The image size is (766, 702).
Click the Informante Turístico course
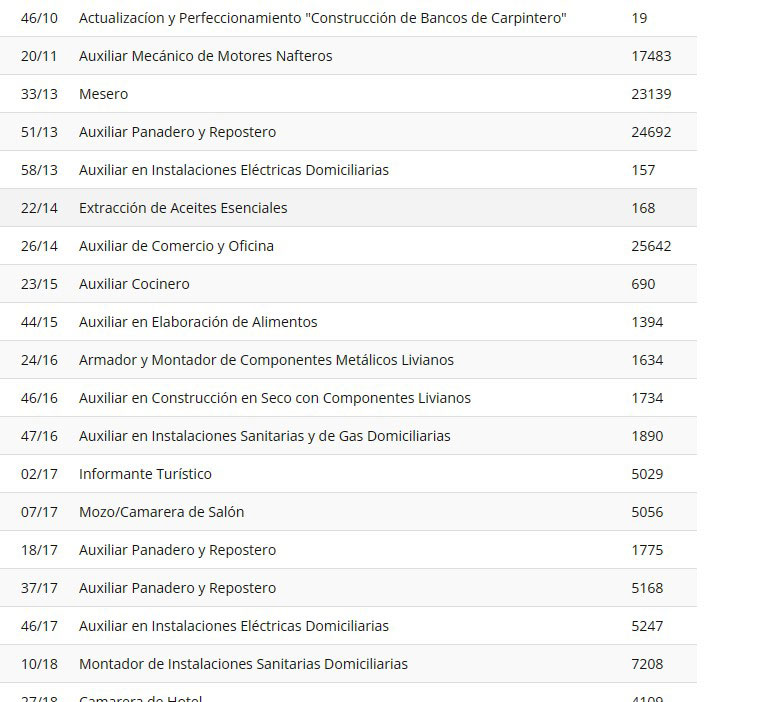[145, 474]
